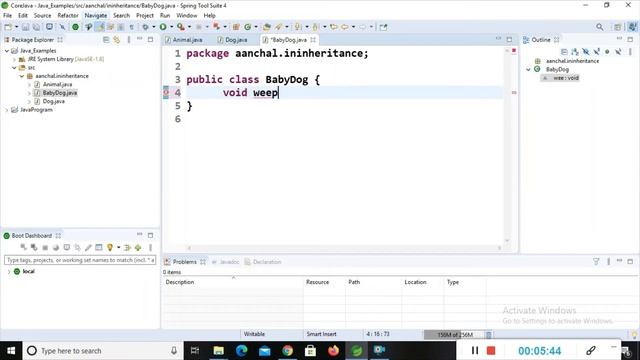This screenshot has width=640, height=360.
Task: Switch to the Javadoc tab
Action: pyautogui.click(x=226, y=262)
